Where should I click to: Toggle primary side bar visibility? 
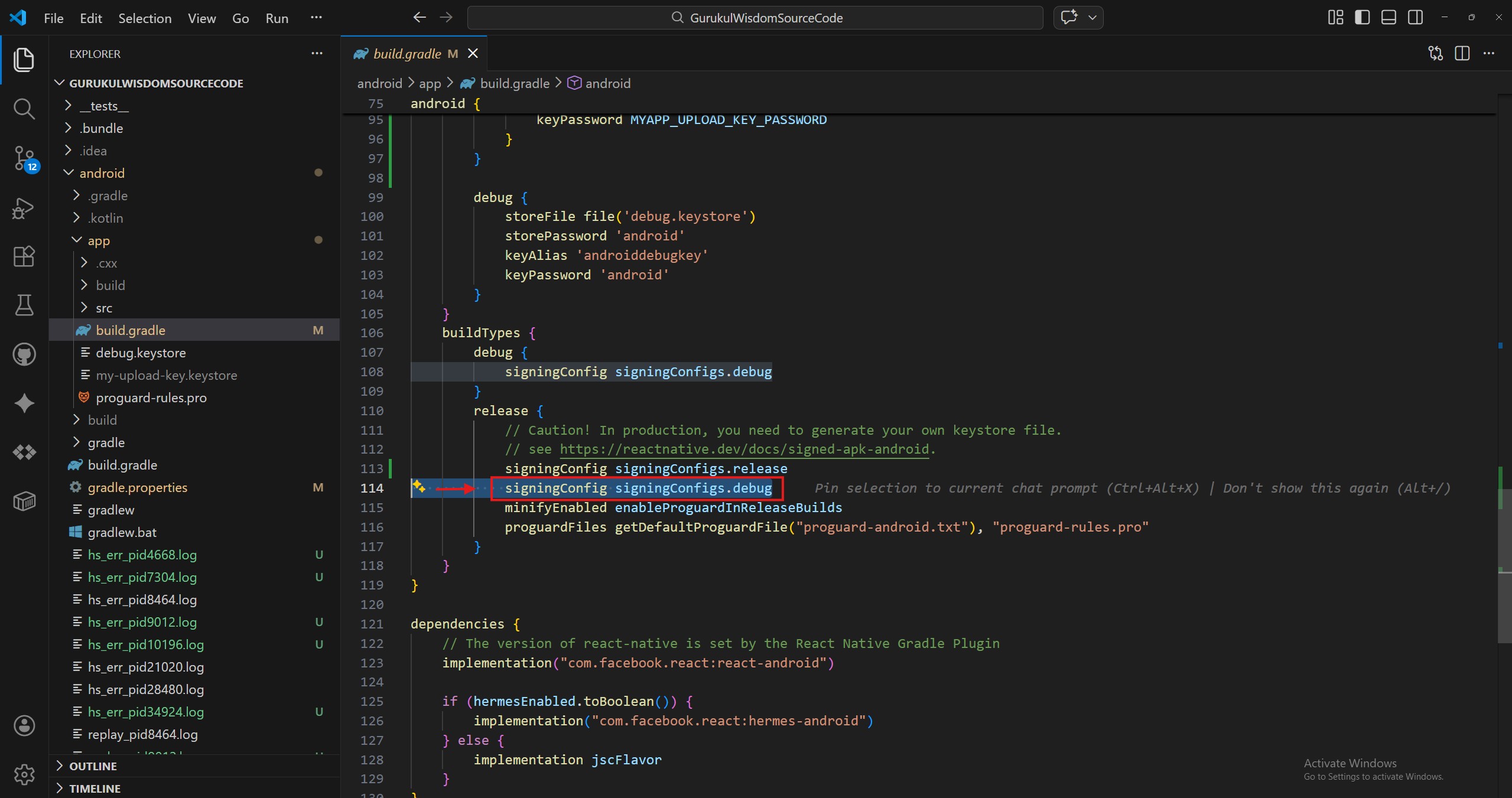[x=1362, y=18]
